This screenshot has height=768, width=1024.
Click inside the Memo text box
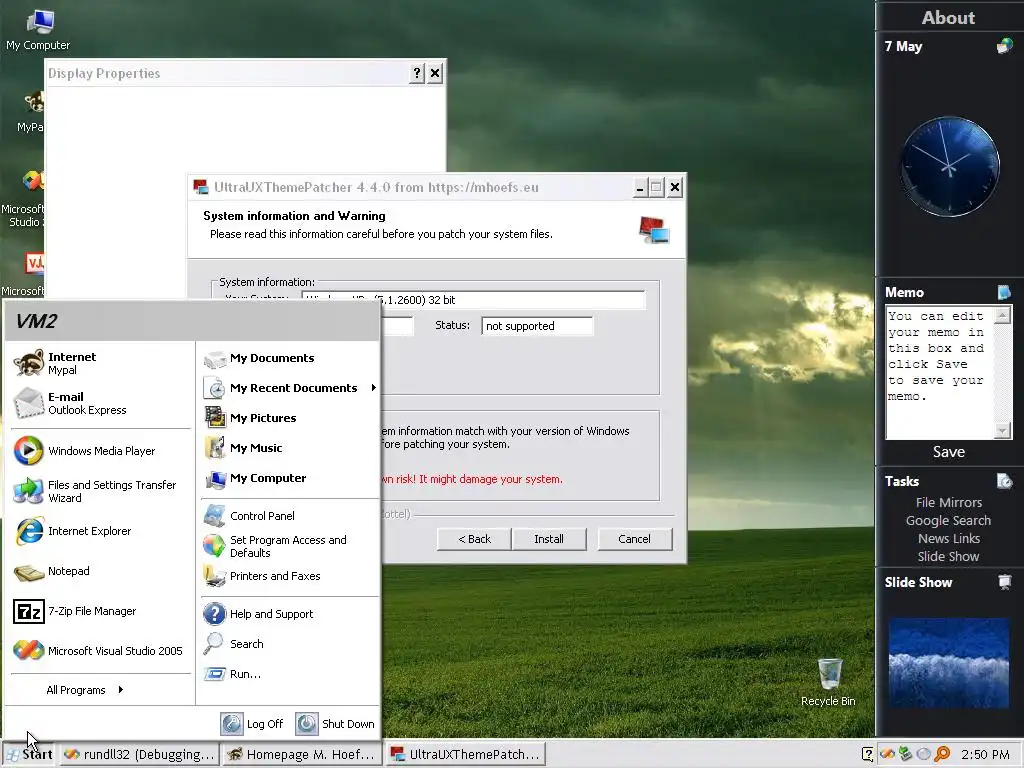pos(940,373)
